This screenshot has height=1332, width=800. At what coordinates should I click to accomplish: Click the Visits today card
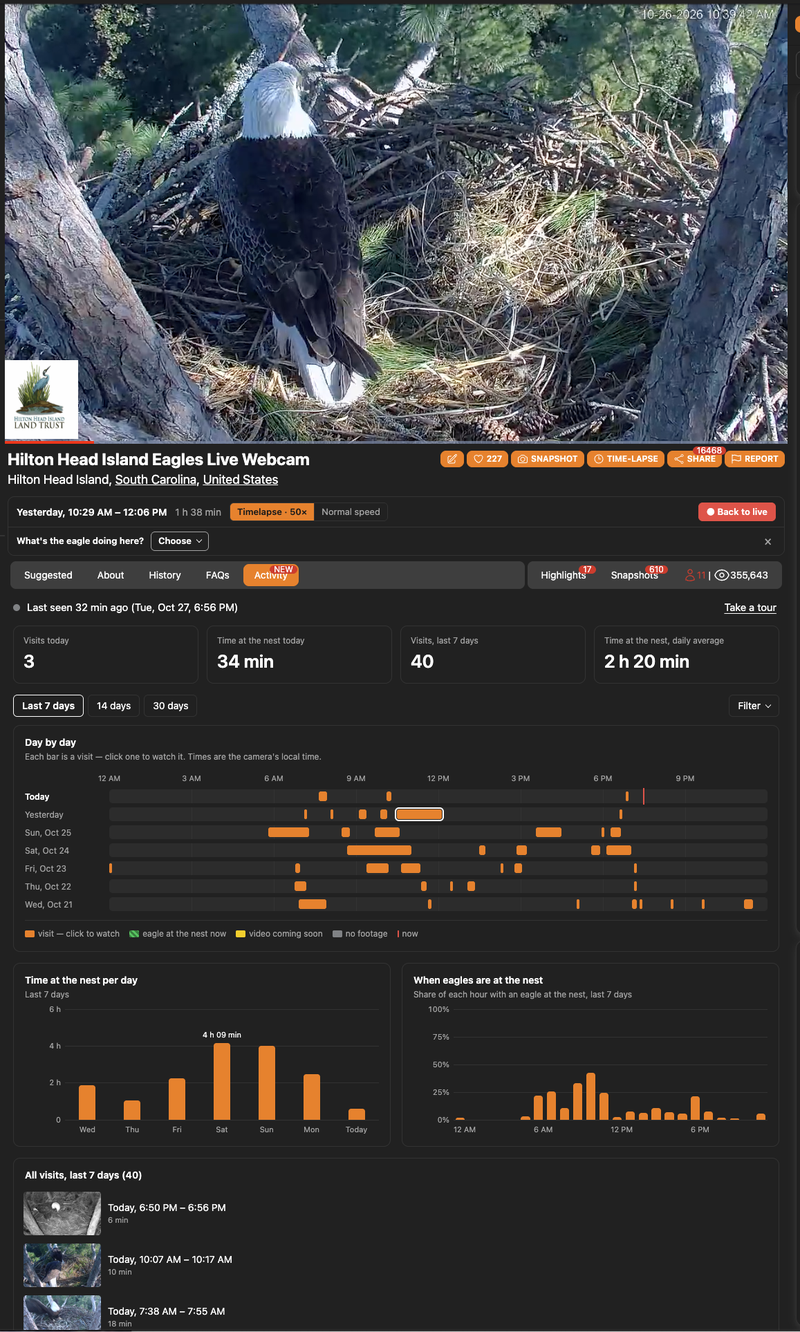pyautogui.click(x=105, y=655)
